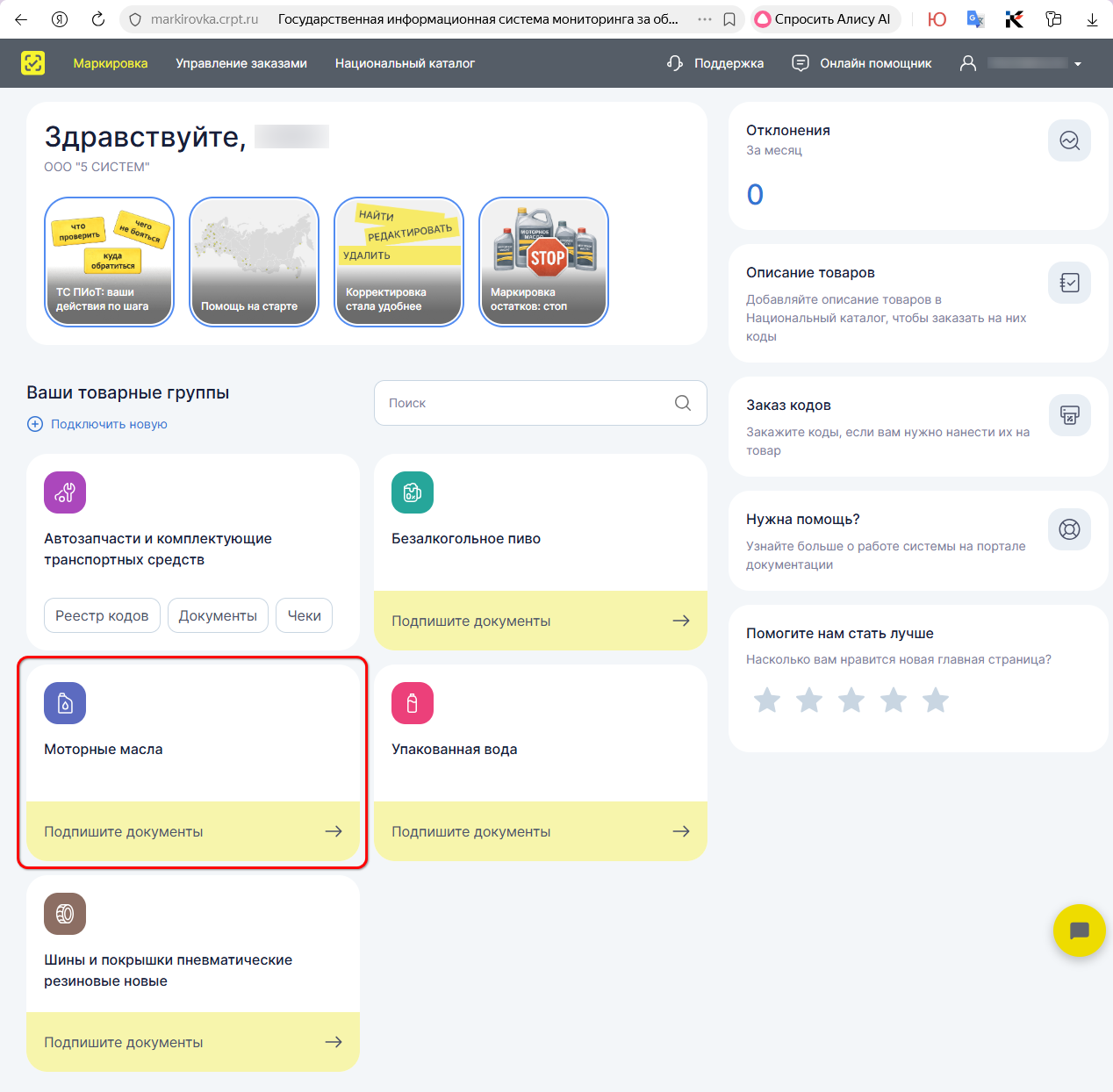Open the Маркировка остатков: стоп story
The image size is (1113, 1092).
point(543,262)
